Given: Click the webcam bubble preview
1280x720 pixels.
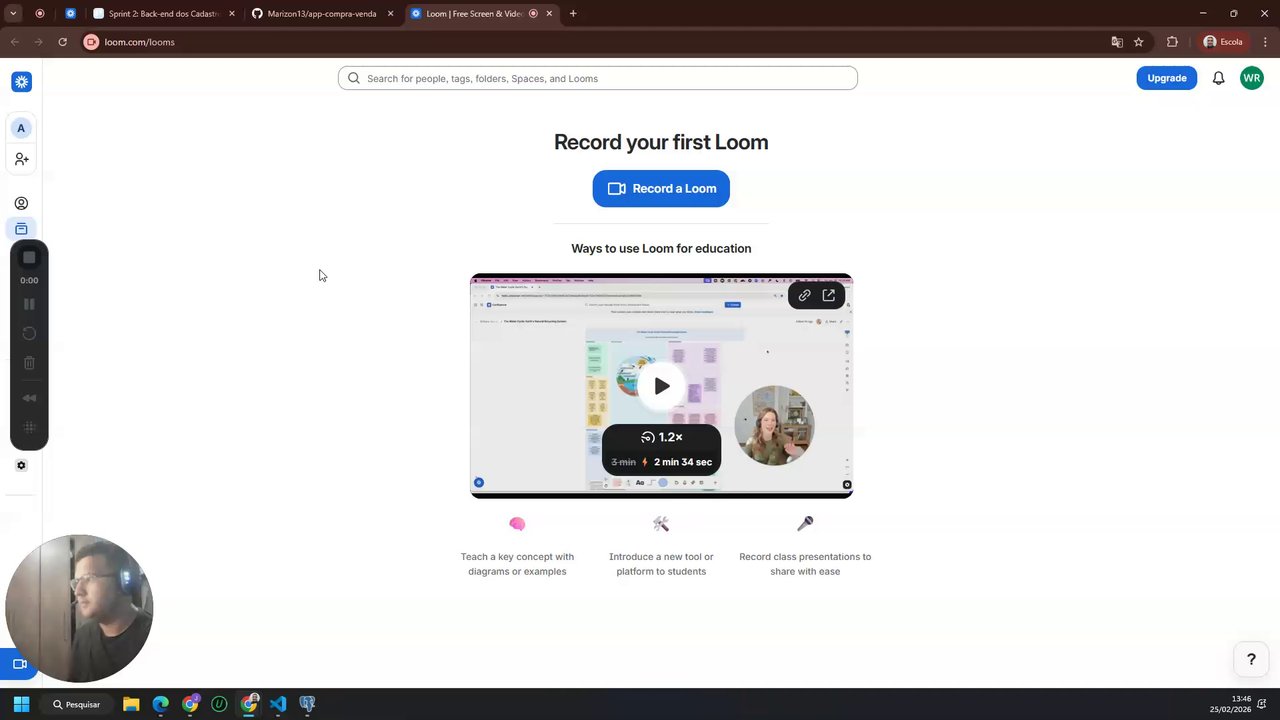Looking at the screenshot, I should click(x=79, y=608).
